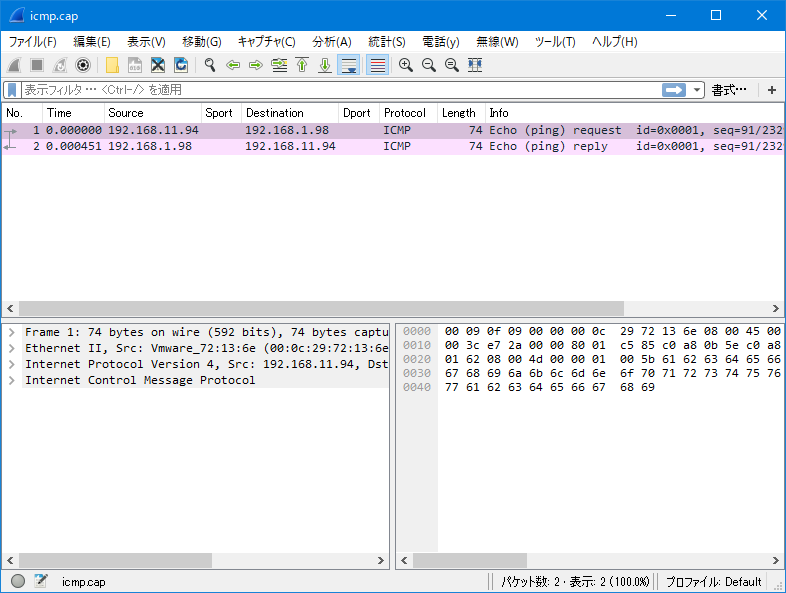
Task: Click the プロファイル: Default status entry
Action: (x=713, y=581)
